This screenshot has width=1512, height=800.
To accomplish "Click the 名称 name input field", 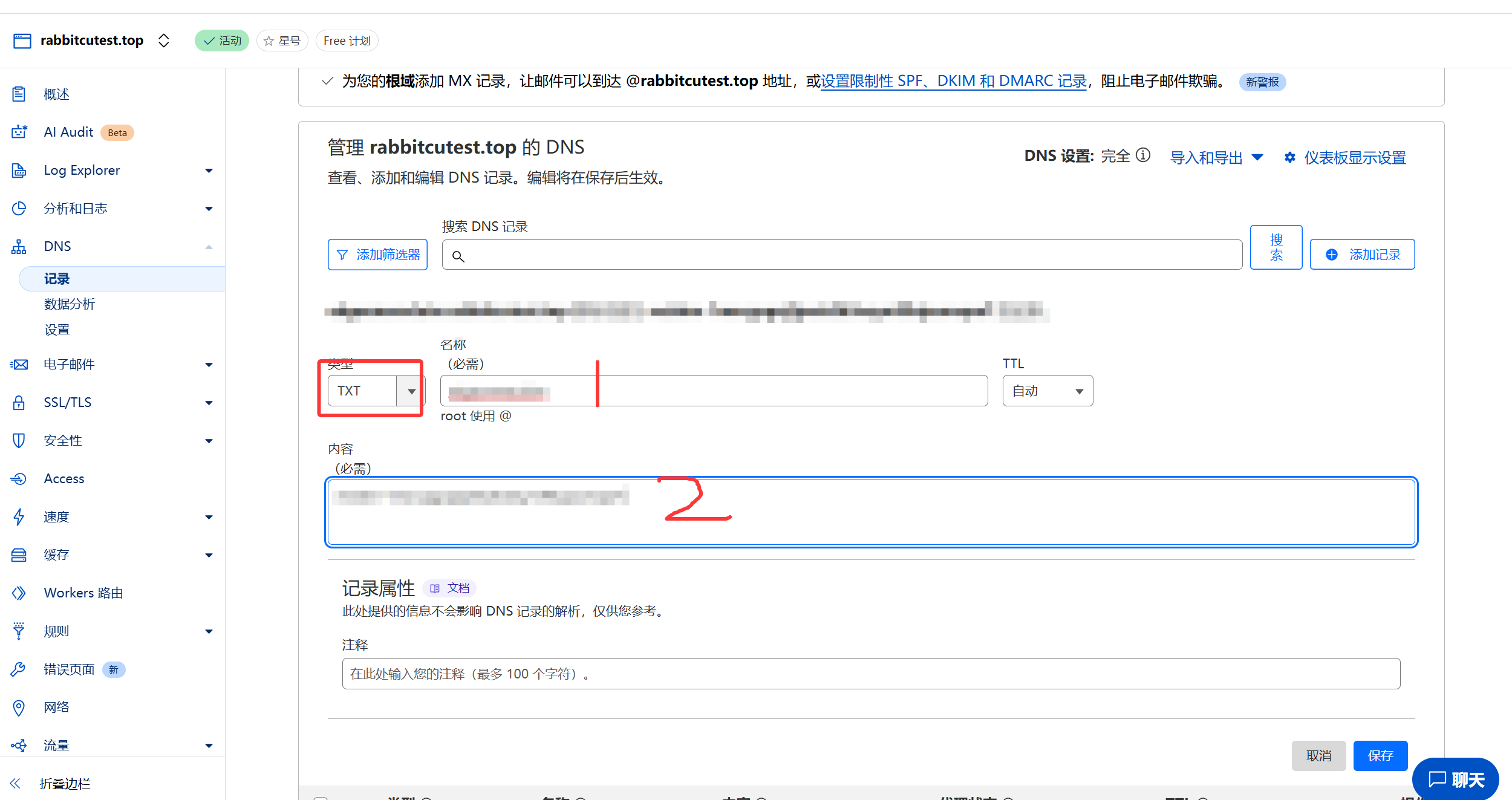I will [x=714, y=391].
